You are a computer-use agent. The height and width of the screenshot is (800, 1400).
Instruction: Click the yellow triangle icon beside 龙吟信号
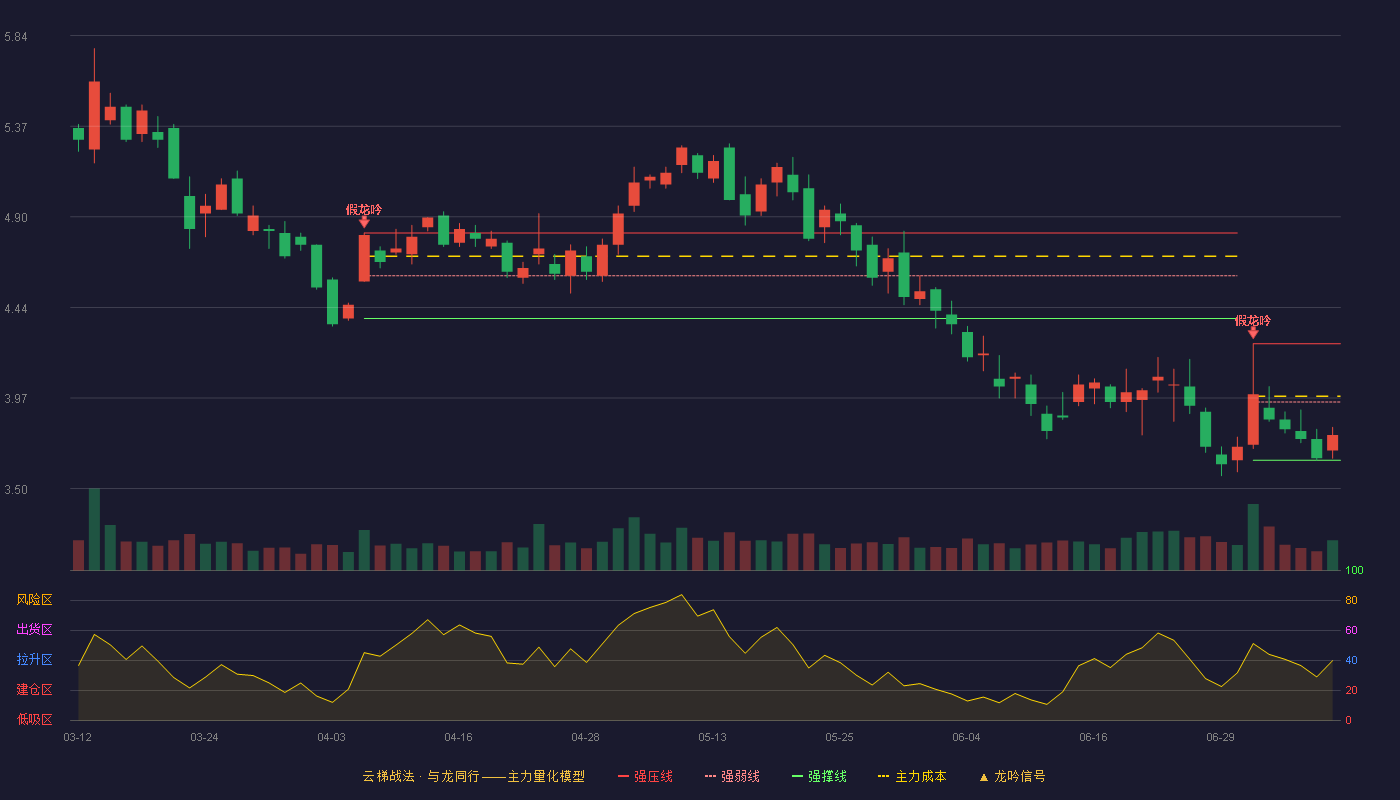983,777
